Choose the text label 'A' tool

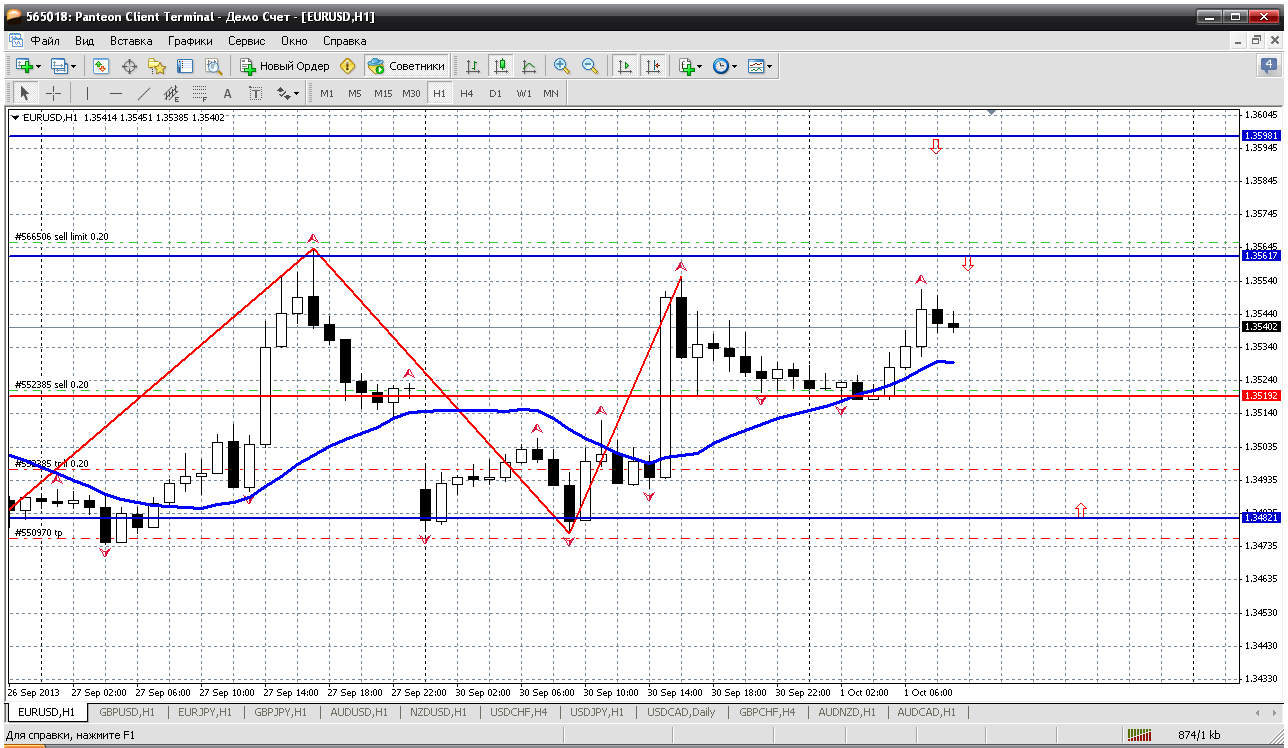227,93
